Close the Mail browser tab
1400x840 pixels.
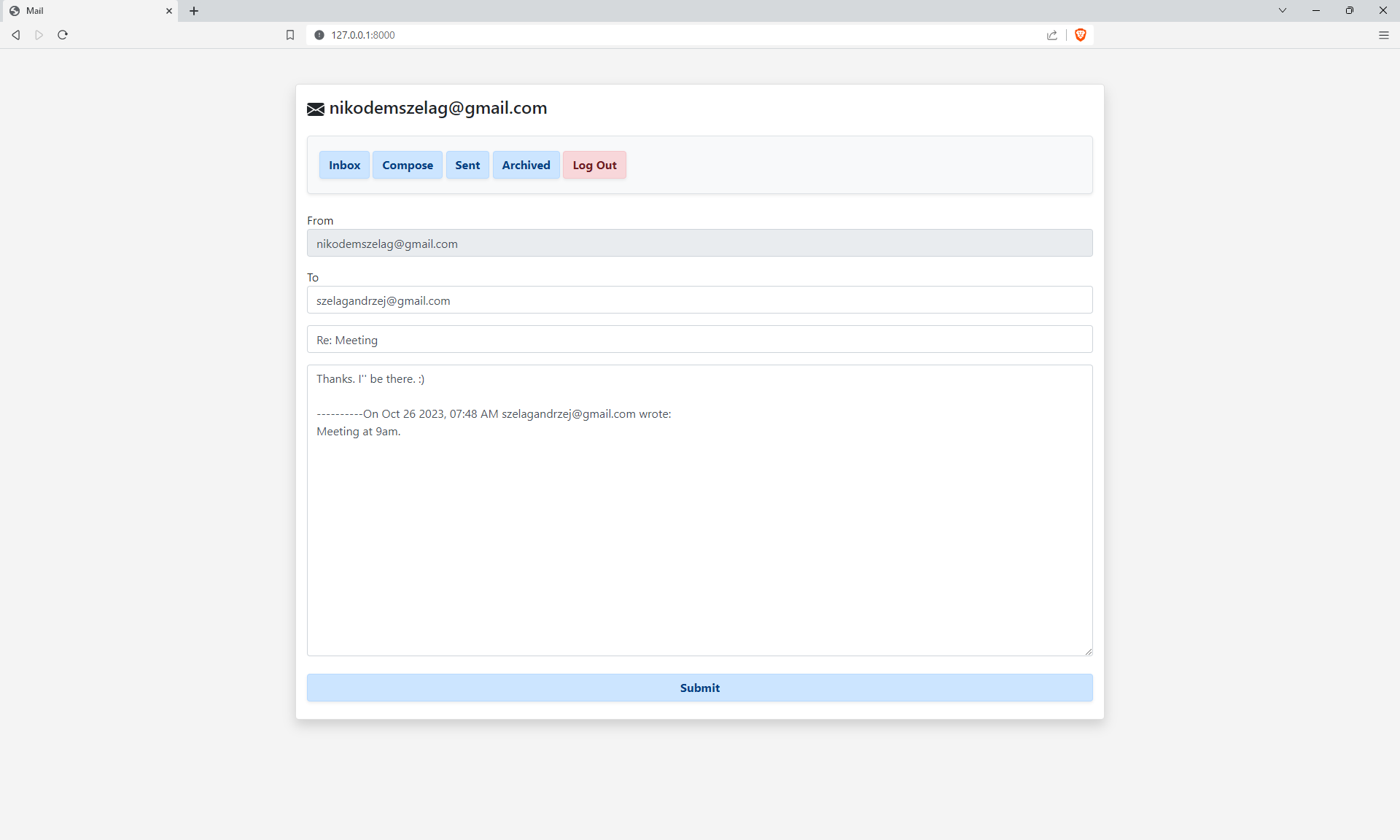(x=169, y=11)
